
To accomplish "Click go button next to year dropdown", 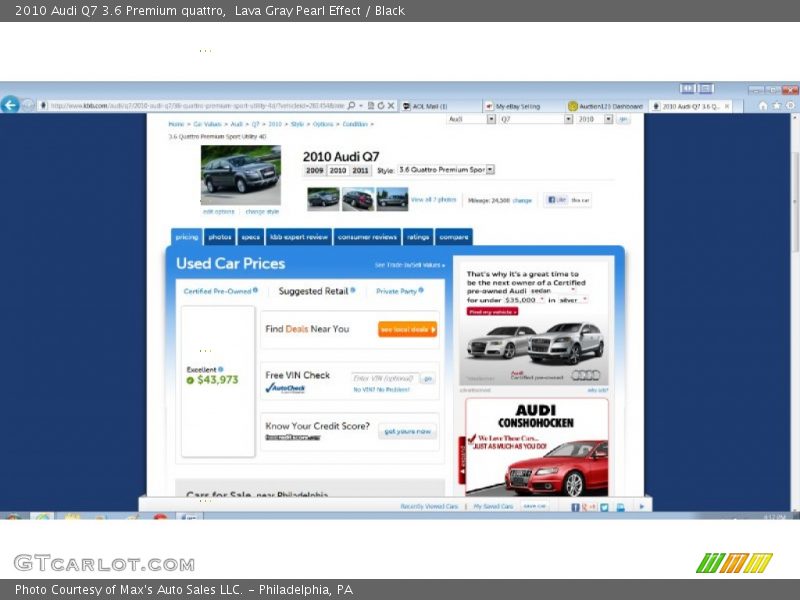I will click(x=623, y=119).
